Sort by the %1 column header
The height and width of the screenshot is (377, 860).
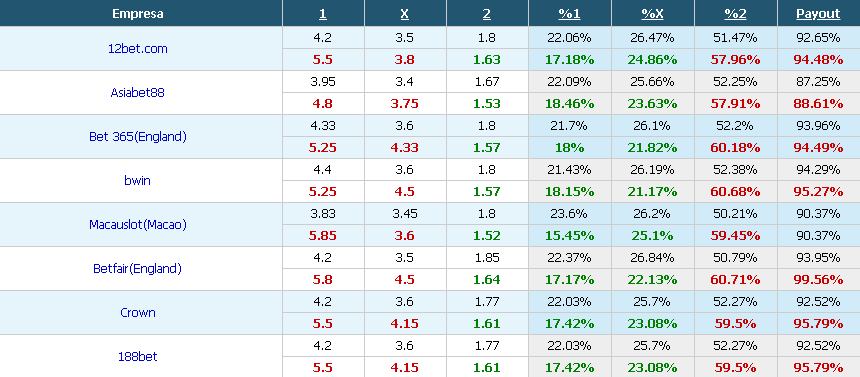coord(569,14)
